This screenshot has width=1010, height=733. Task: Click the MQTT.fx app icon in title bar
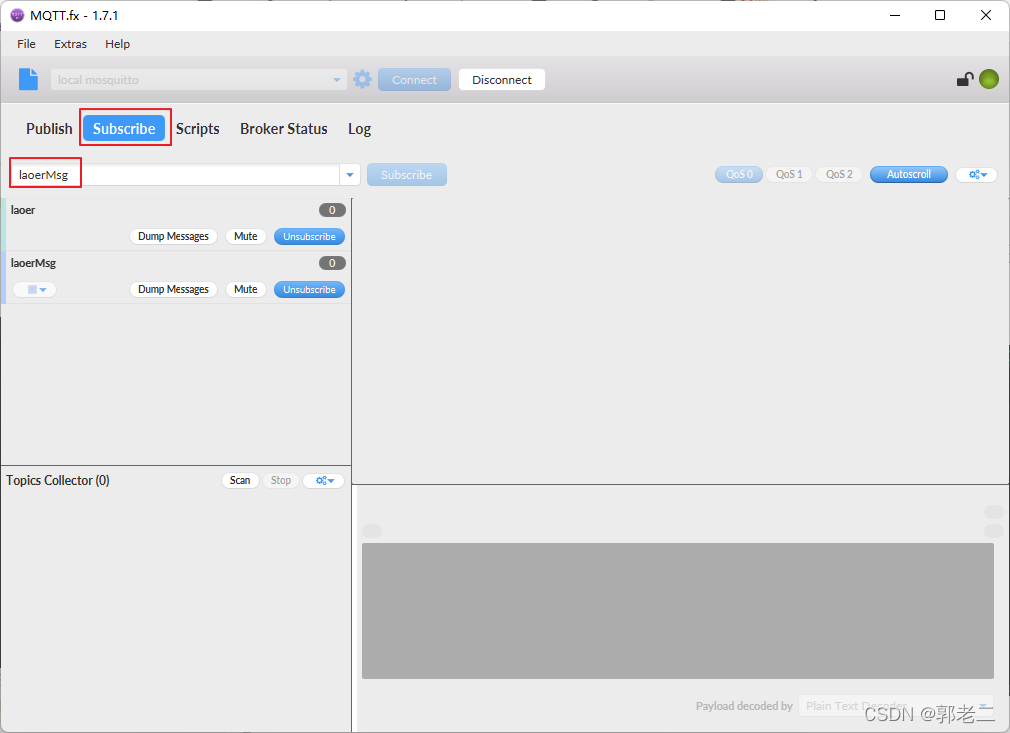[17, 15]
